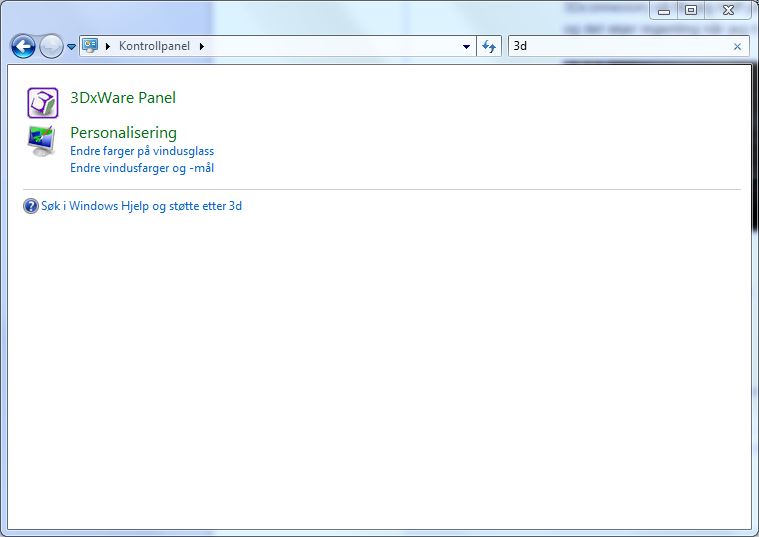Refresh the Control Panel view
This screenshot has width=759, height=537.
489,46
